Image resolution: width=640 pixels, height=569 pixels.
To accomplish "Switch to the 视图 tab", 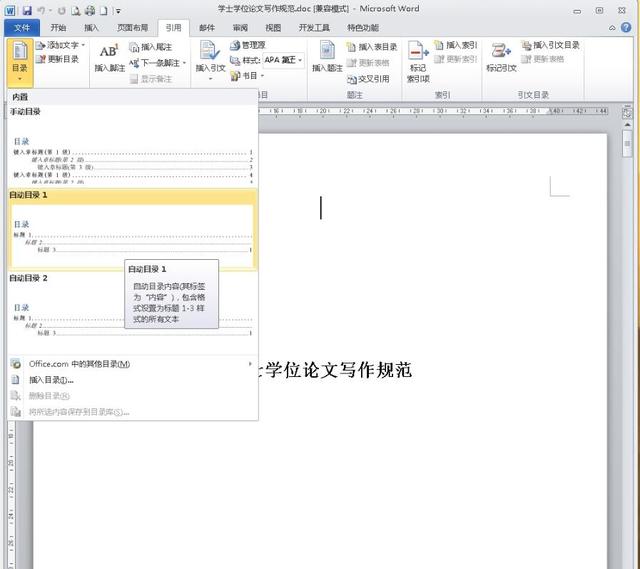I will tap(273, 28).
